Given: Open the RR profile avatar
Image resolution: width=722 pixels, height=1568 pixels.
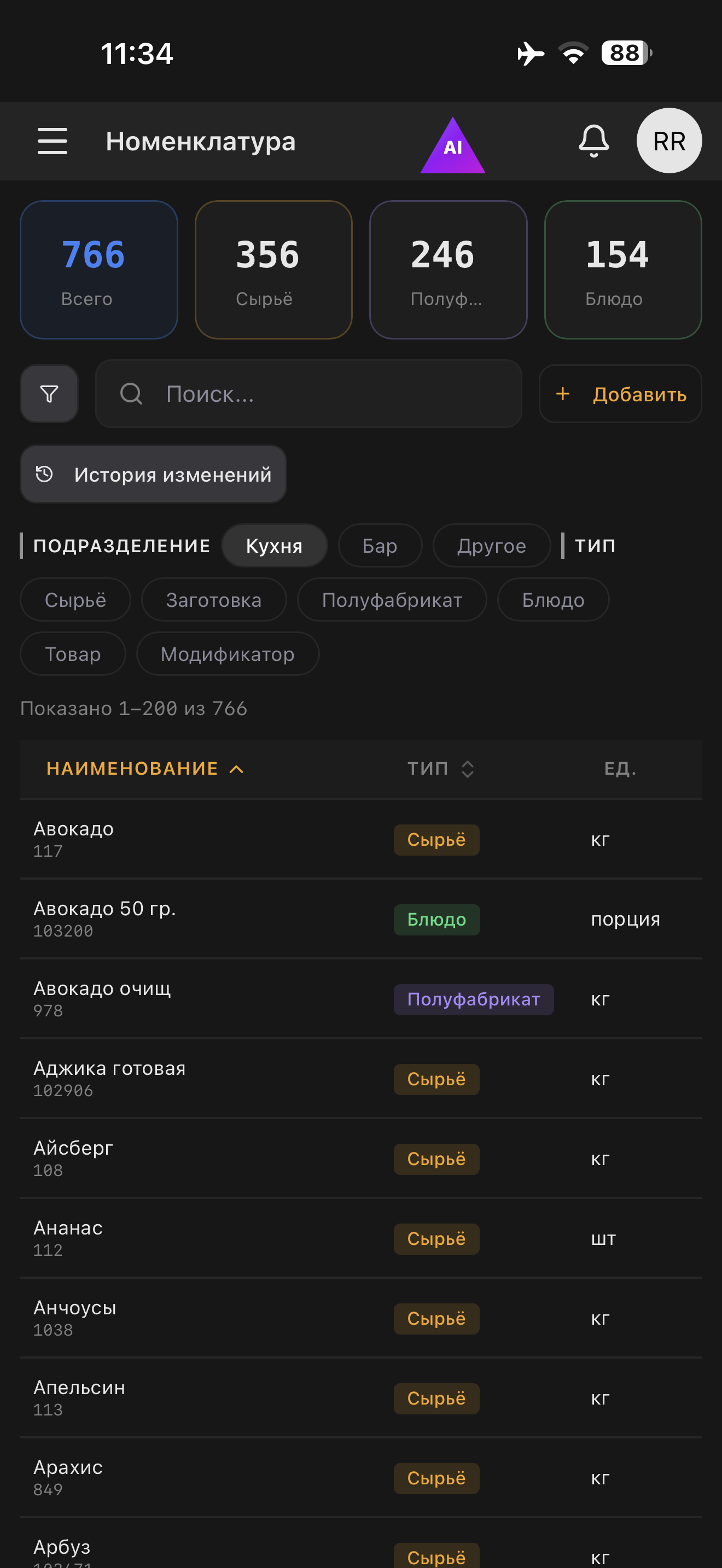Looking at the screenshot, I should pos(668,141).
